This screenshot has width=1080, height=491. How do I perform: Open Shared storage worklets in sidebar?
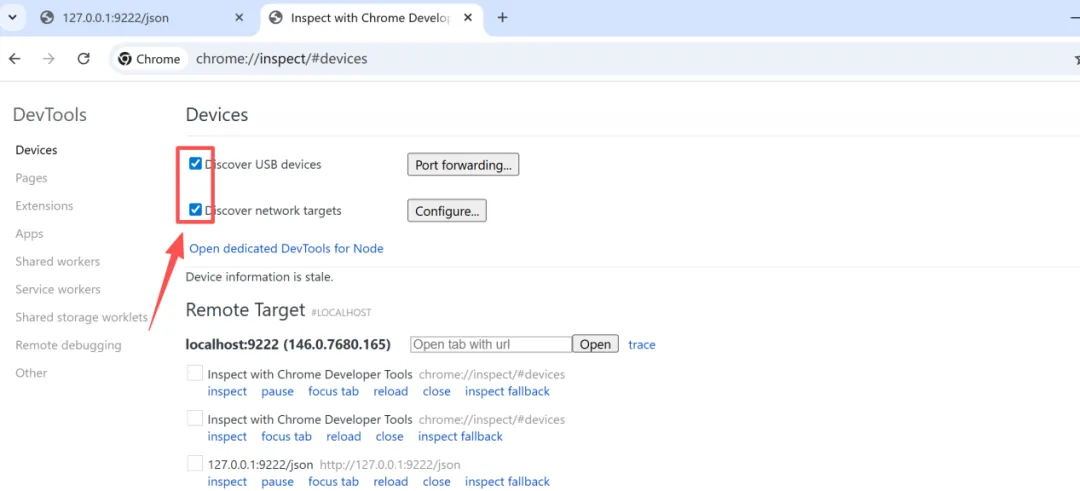tap(81, 317)
